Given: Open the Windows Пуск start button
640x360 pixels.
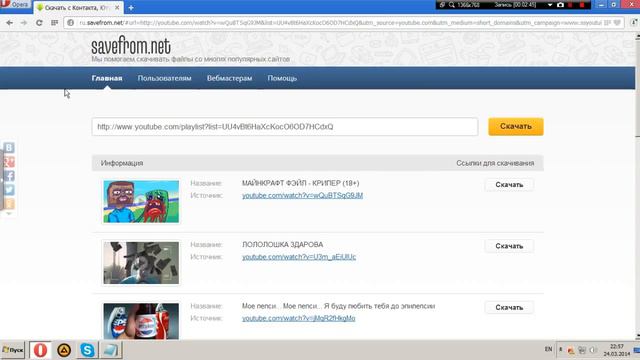Looking at the screenshot, I should 13,350.
